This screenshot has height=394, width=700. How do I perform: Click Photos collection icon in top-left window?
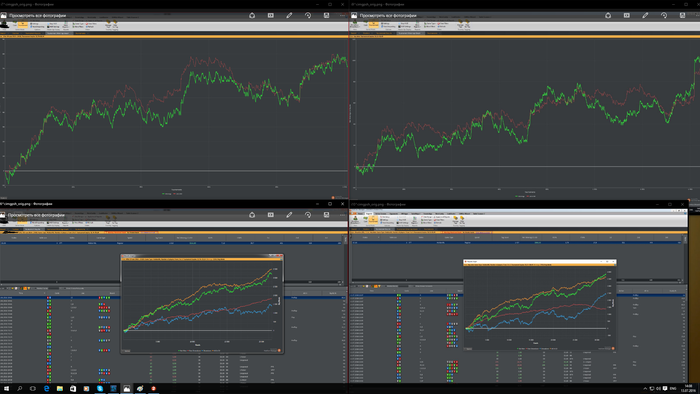point(4,15)
